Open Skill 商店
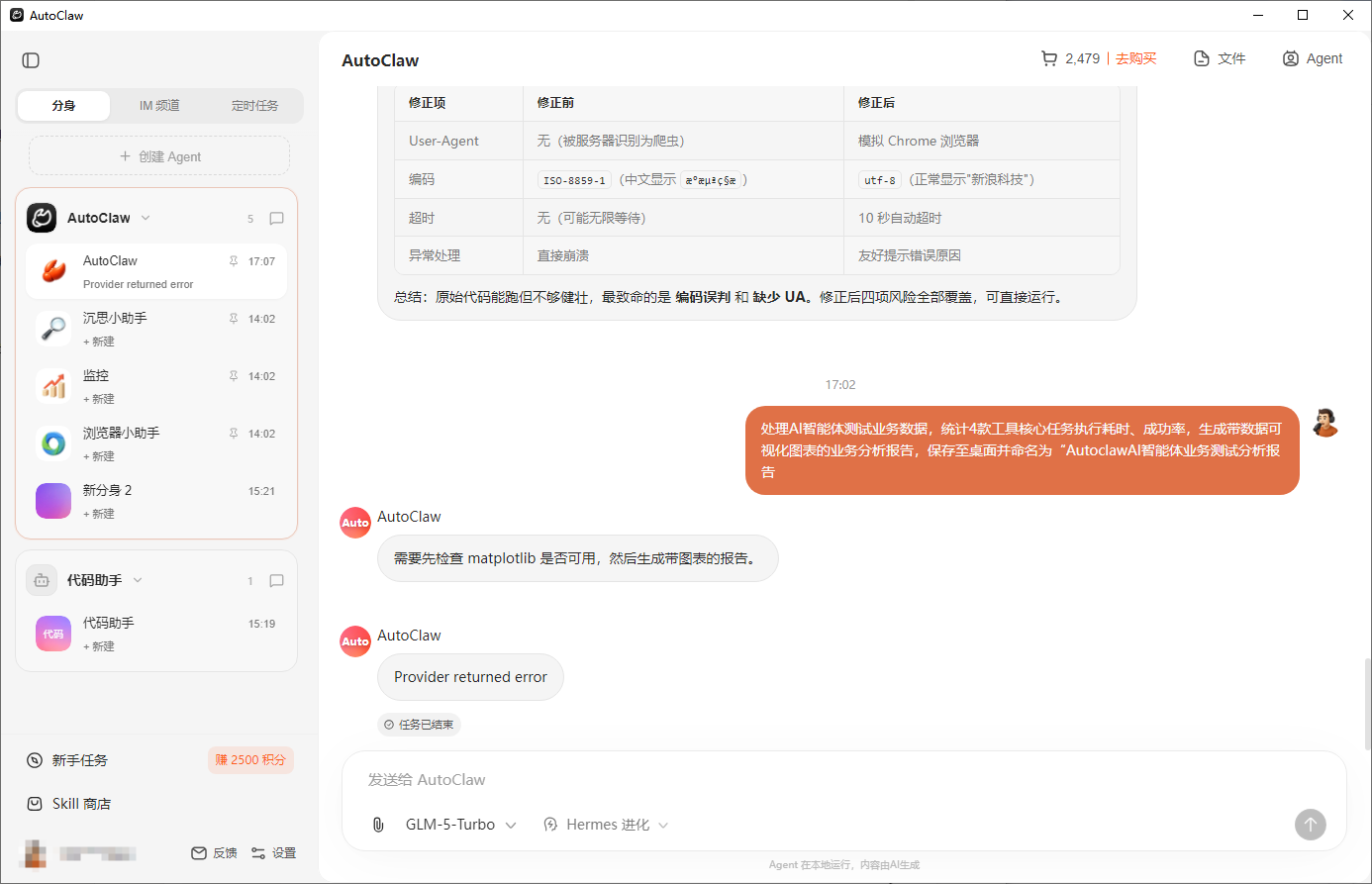 [x=69, y=804]
